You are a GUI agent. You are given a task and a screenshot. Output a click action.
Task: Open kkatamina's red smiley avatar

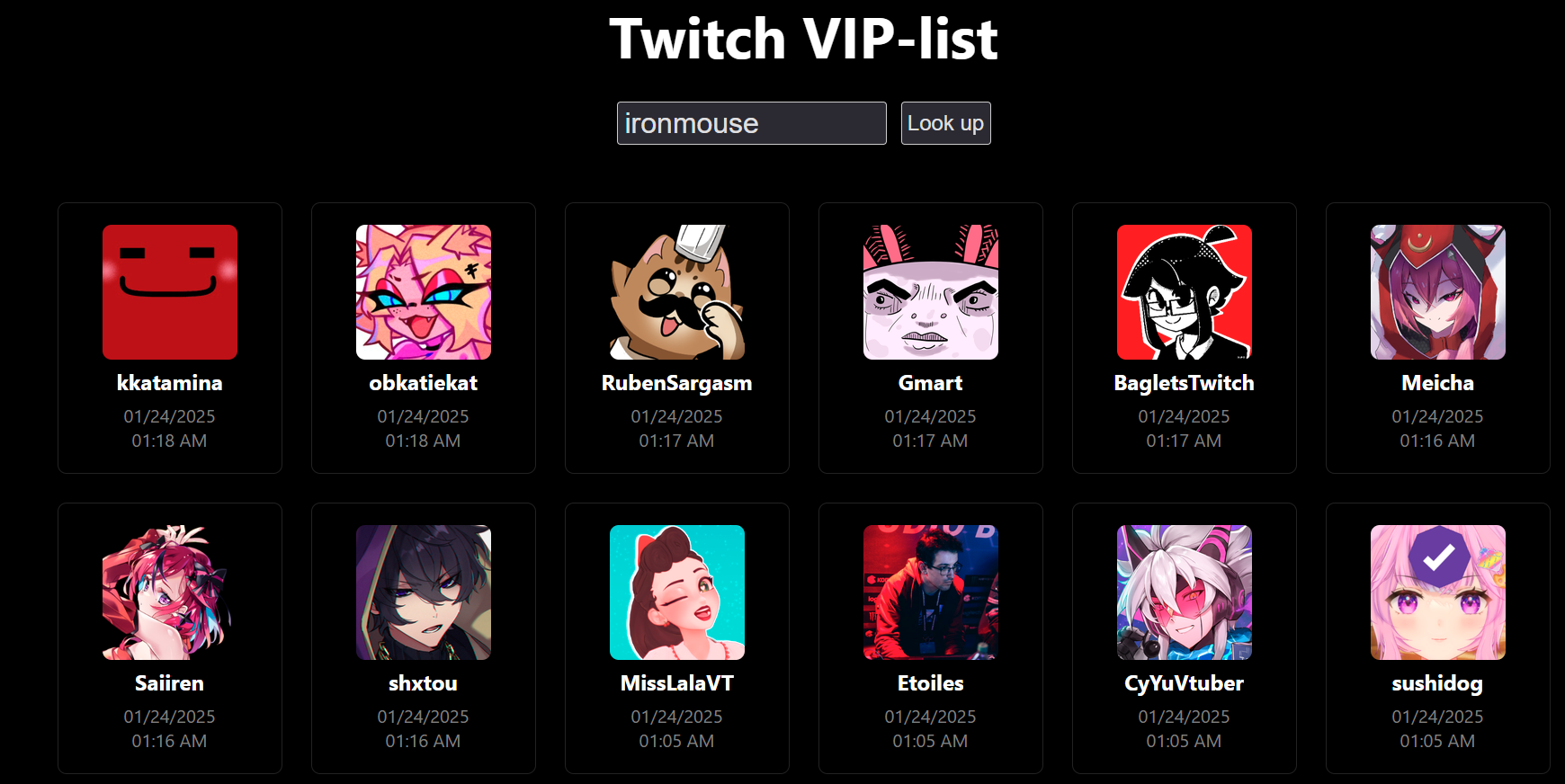[170, 292]
